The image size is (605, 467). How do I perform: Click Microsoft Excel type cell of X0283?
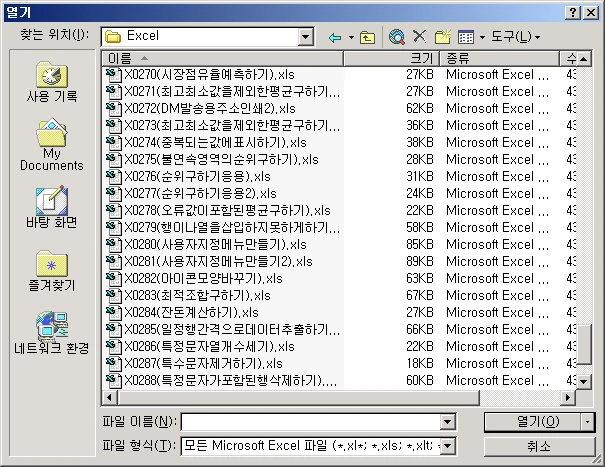point(497,295)
